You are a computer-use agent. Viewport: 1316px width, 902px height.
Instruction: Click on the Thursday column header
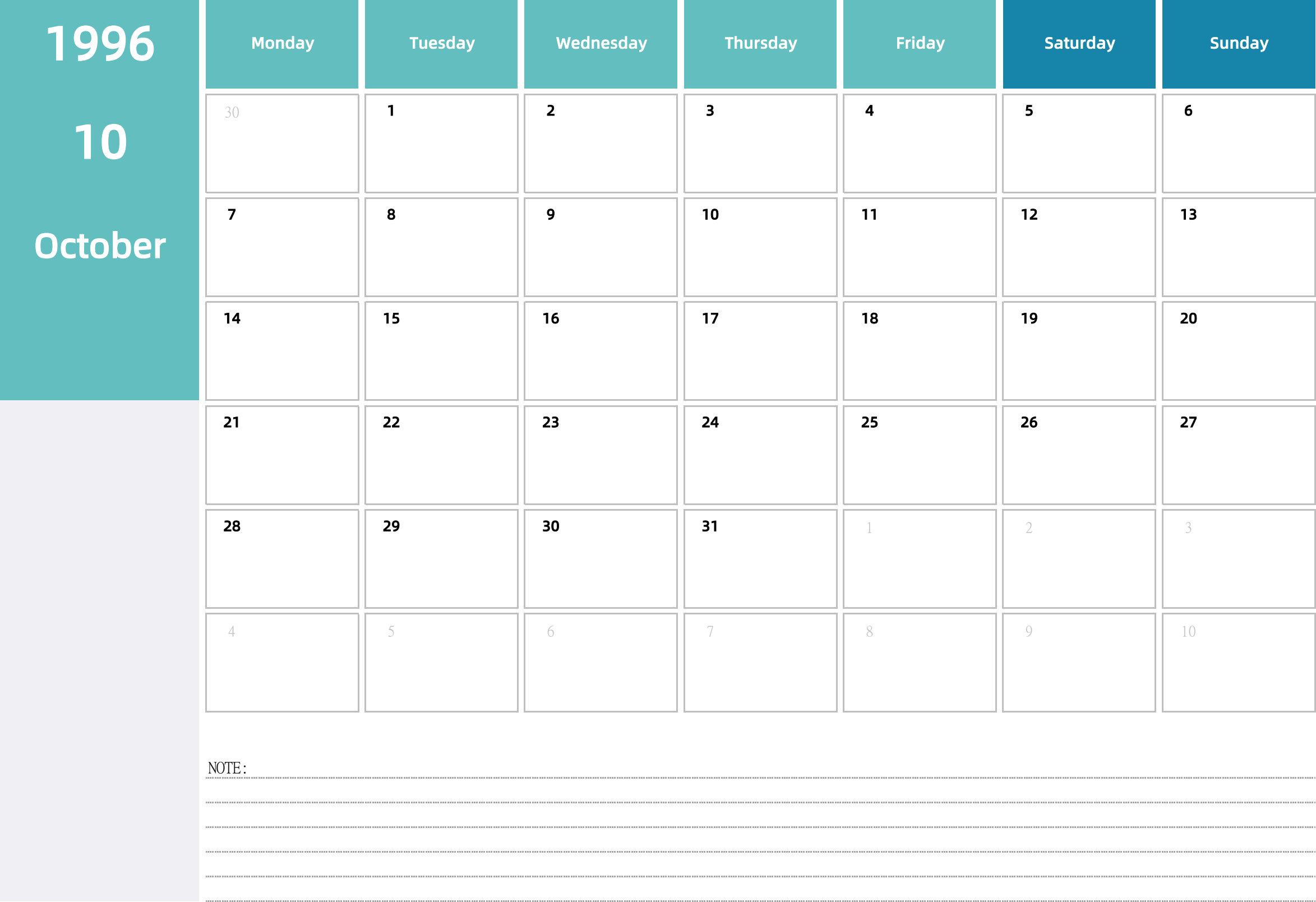coord(760,42)
